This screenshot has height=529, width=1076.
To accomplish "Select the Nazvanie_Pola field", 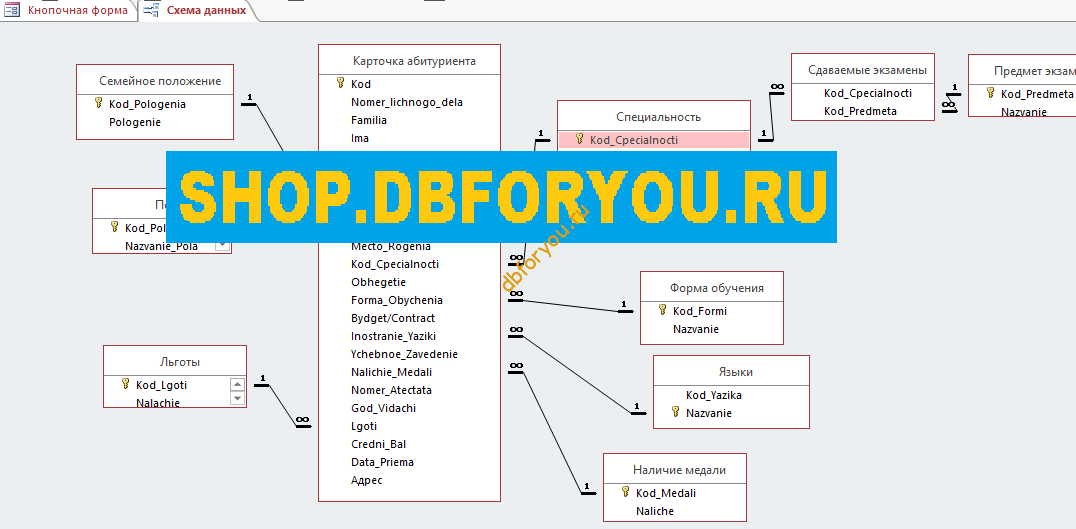I will [161, 246].
